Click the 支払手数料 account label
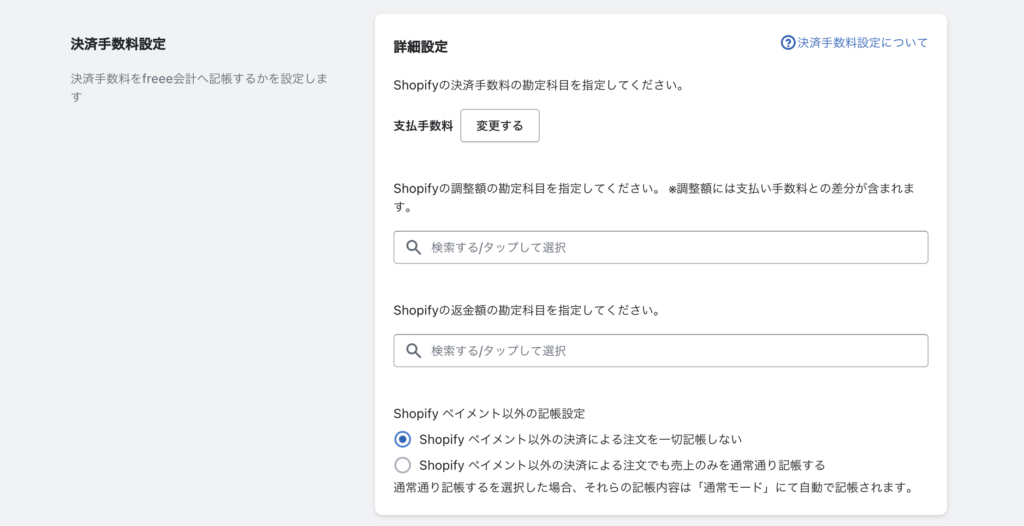The height and width of the screenshot is (526, 1024). tap(423, 126)
